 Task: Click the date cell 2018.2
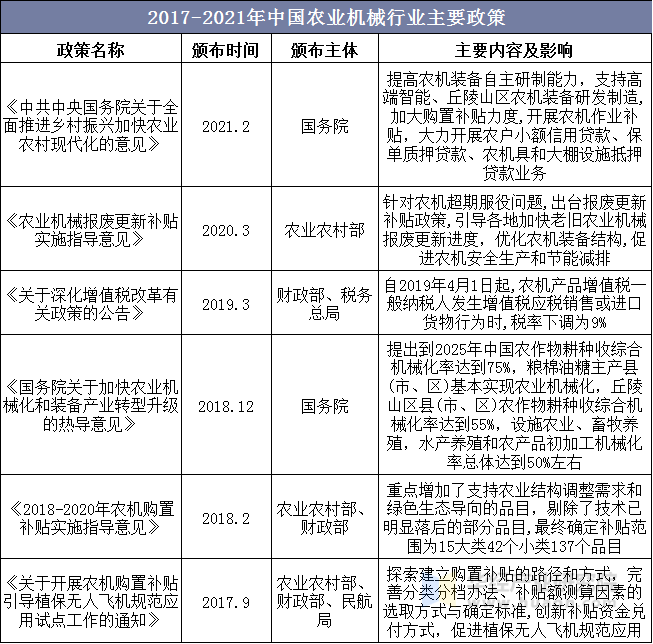[226, 519]
